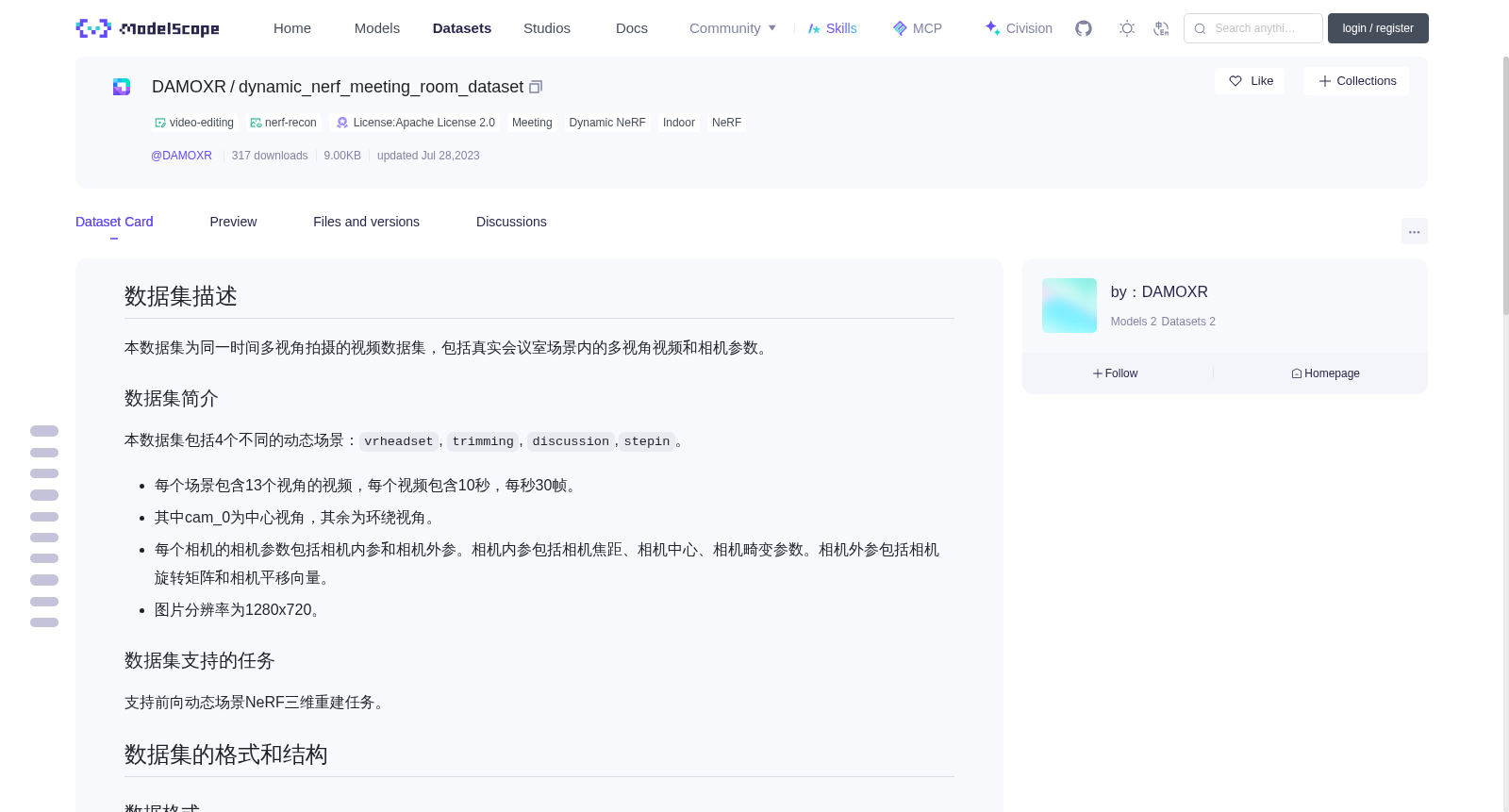Open the Studios navigation item

point(547,28)
